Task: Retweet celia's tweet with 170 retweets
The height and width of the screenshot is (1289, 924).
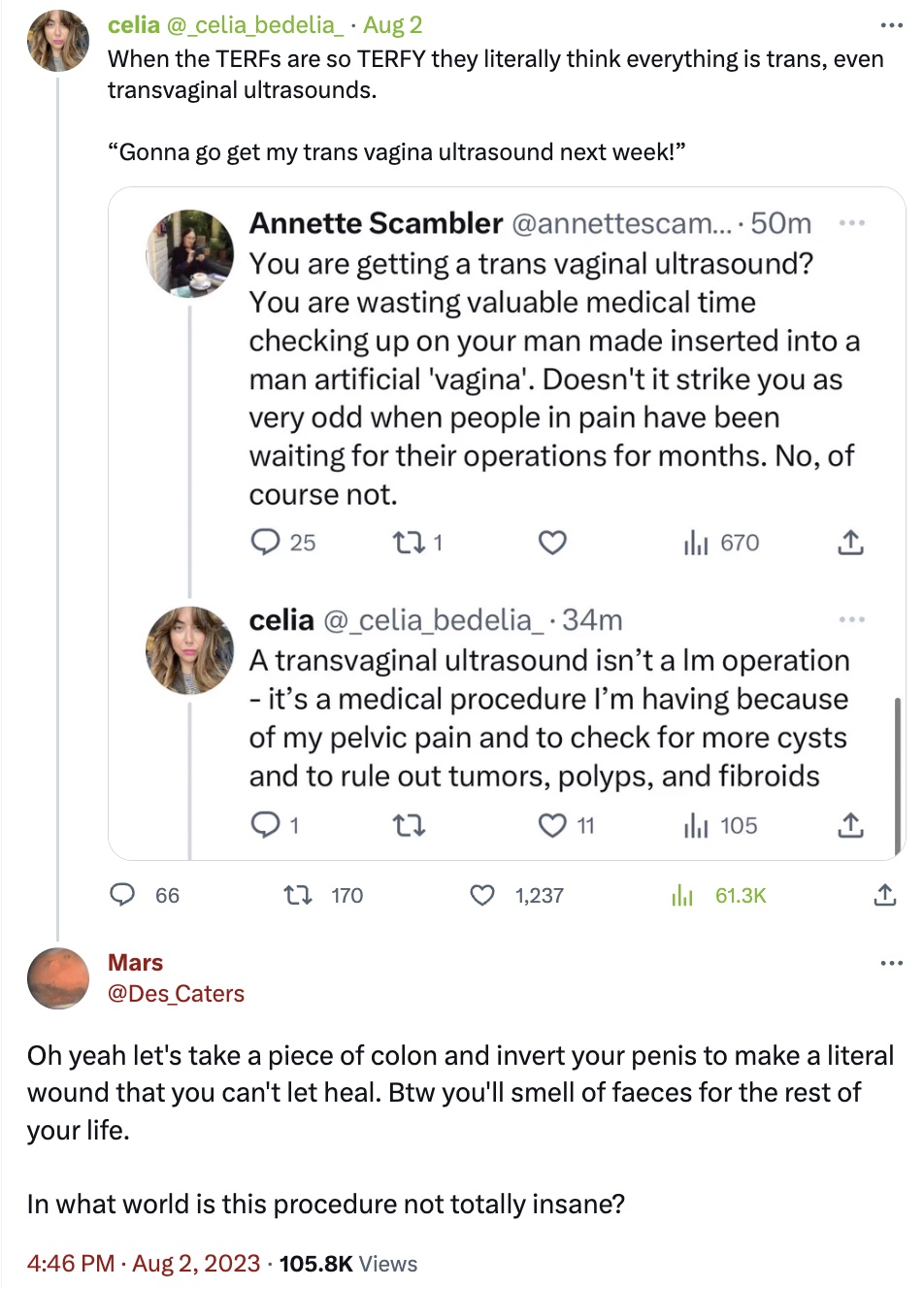Action: 297,895
